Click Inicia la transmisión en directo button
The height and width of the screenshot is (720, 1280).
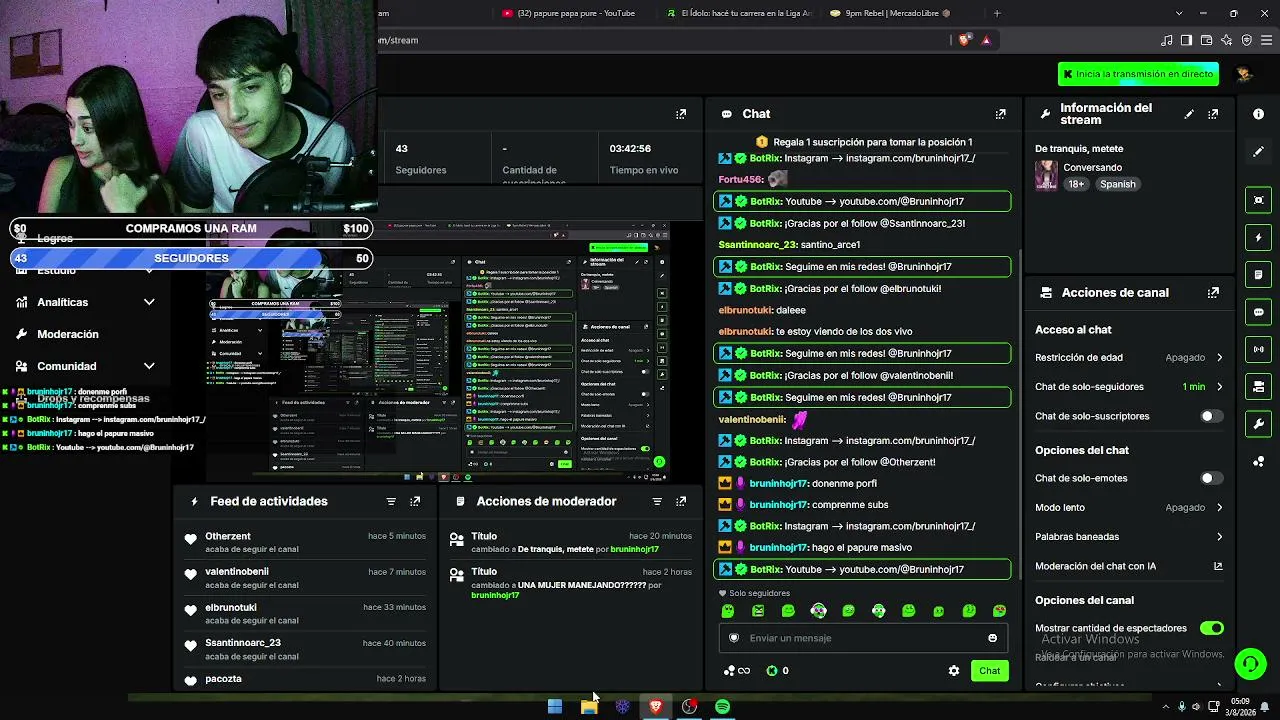click(1138, 74)
